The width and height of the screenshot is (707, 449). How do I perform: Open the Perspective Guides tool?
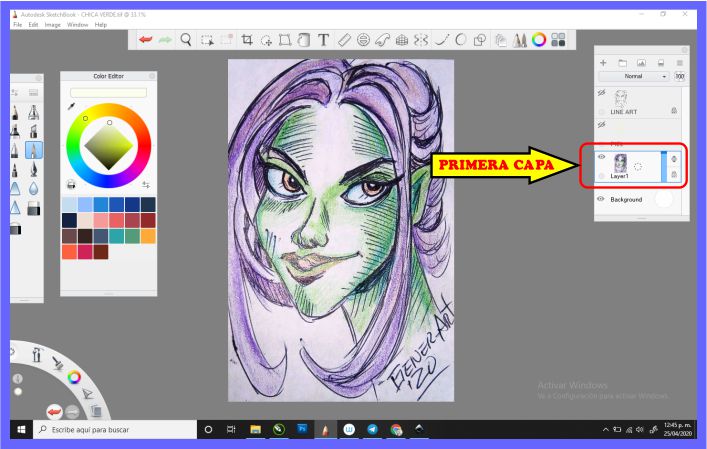401,41
